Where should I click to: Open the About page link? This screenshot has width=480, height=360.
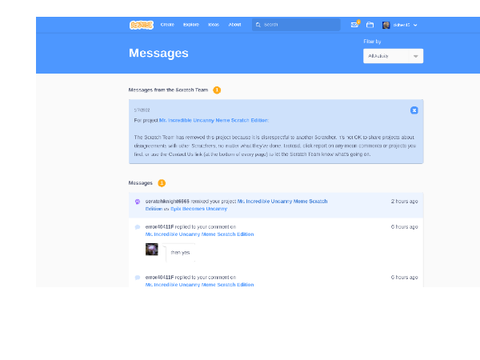click(x=235, y=25)
